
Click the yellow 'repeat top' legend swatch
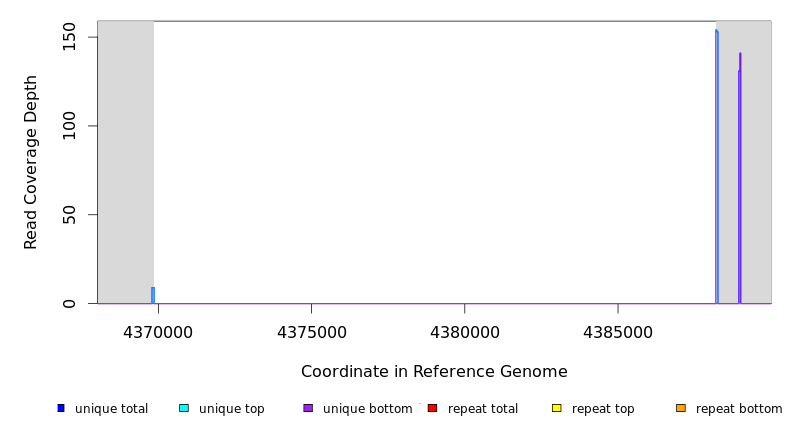pos(557,408)
